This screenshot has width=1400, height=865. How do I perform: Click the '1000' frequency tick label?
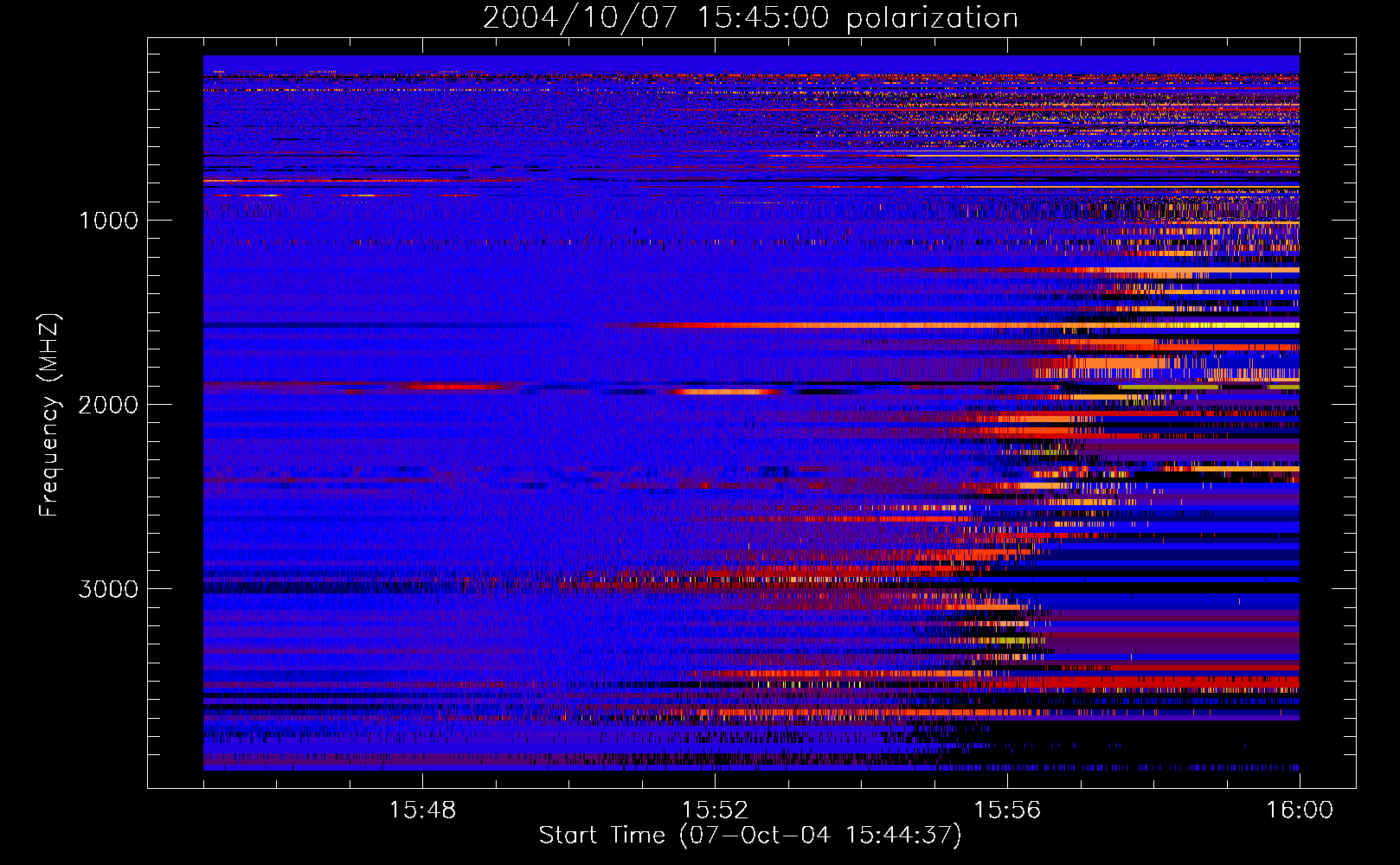tap(108, 221)
